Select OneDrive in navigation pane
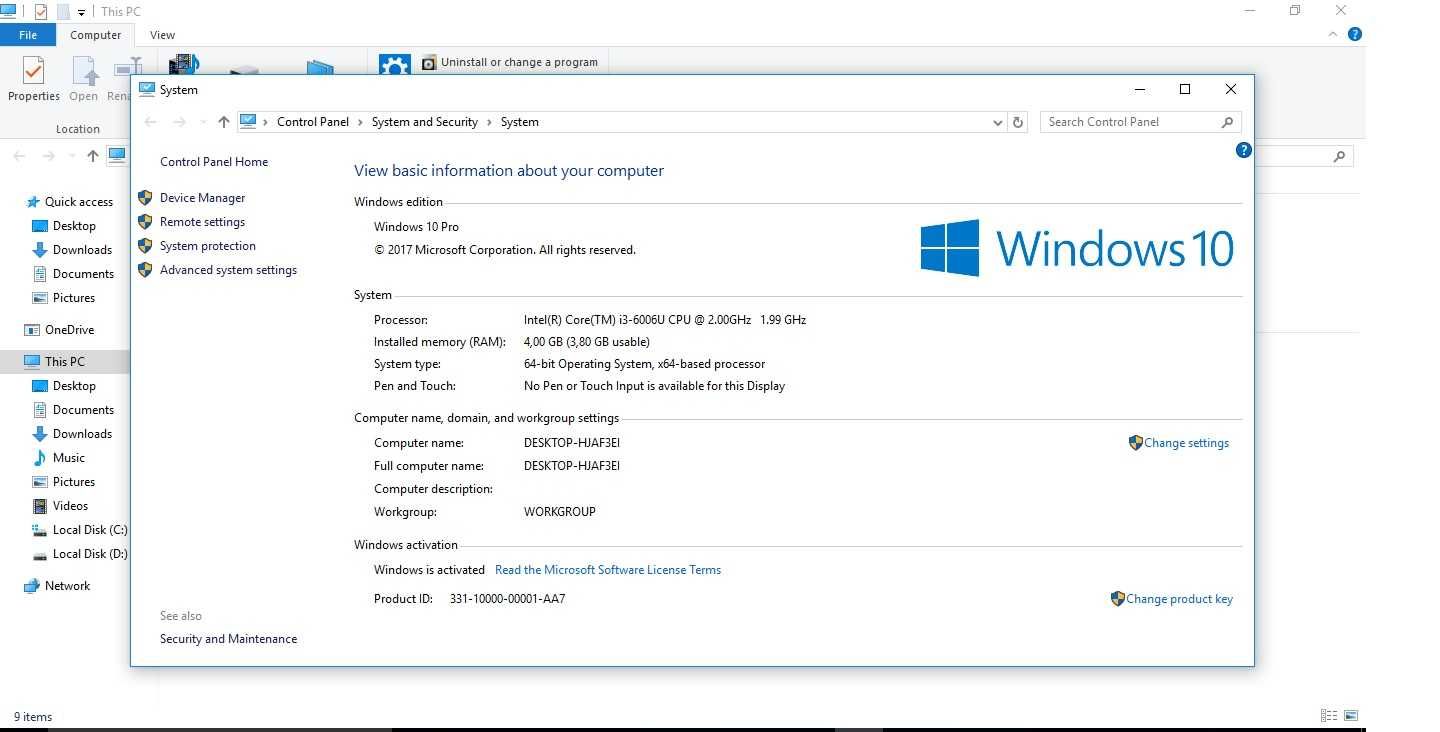Image resolution: width=1440 pixels, height=732 pixels. click(x=69, y=330)
